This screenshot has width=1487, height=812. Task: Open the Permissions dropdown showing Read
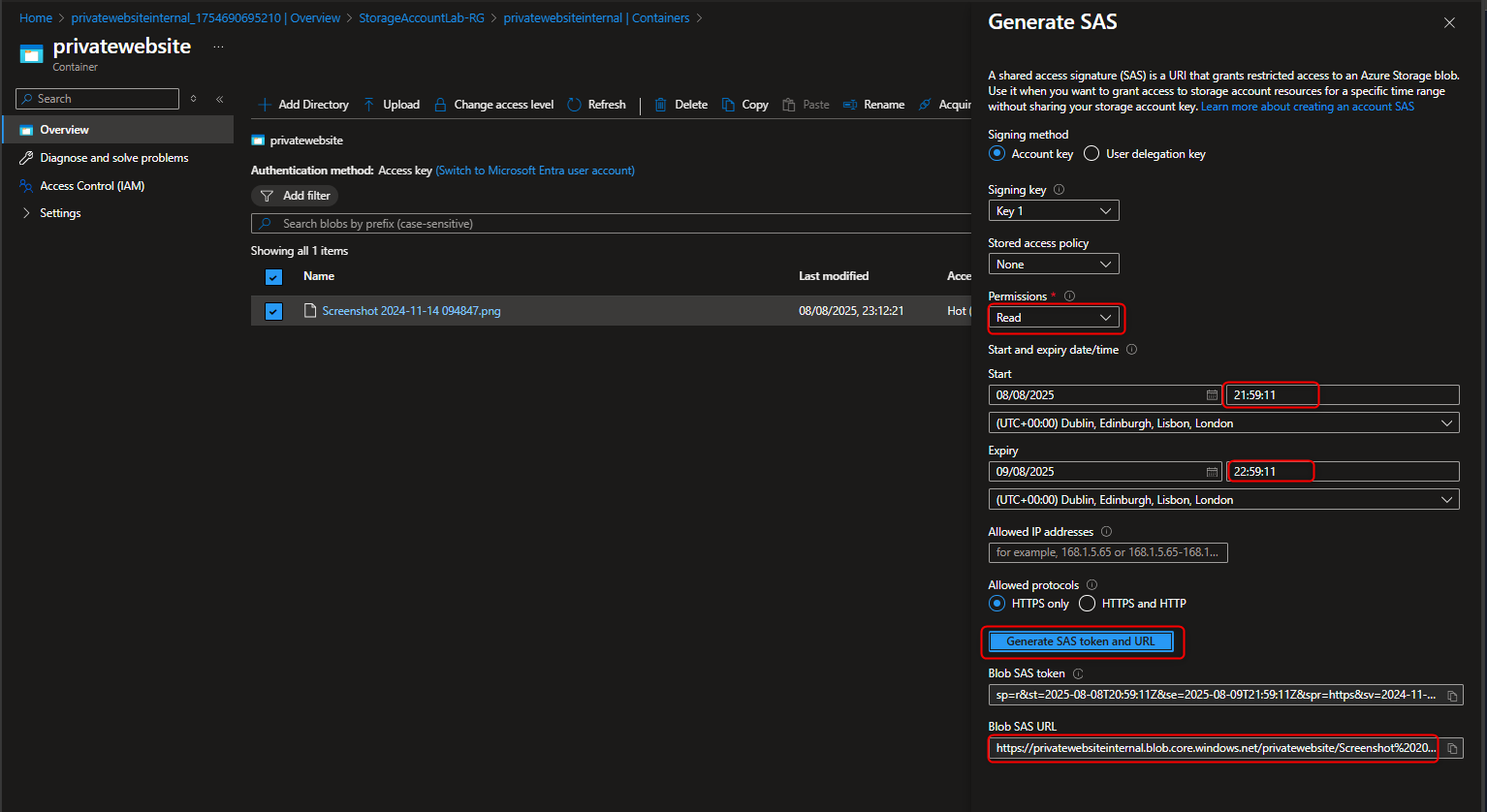coord(1055,318)
